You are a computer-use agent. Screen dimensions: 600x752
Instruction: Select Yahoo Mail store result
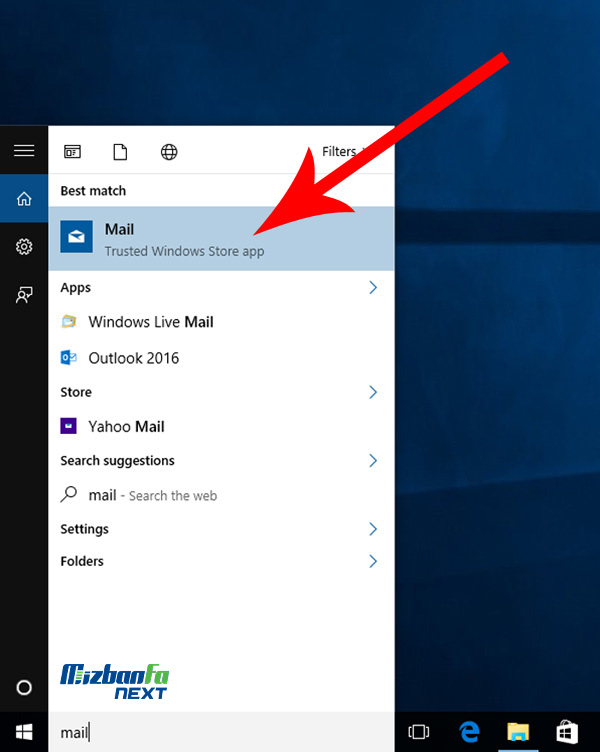click(221, 426)
